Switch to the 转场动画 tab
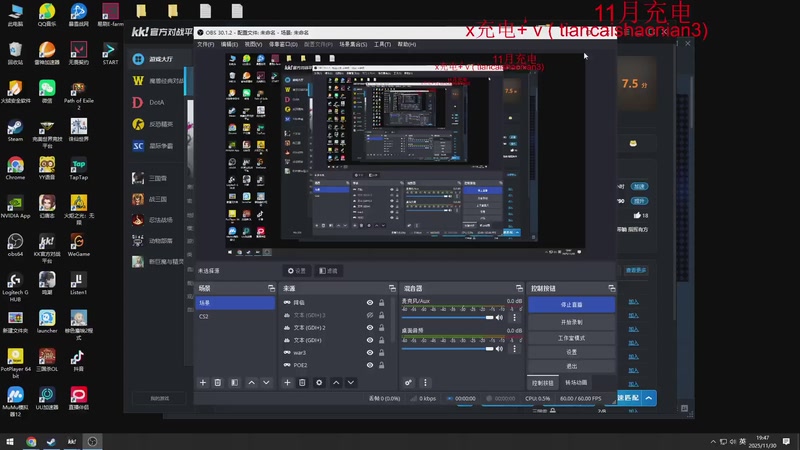Image resolution: width=800 pixels, height=450 pixels. tap(576, 383)
